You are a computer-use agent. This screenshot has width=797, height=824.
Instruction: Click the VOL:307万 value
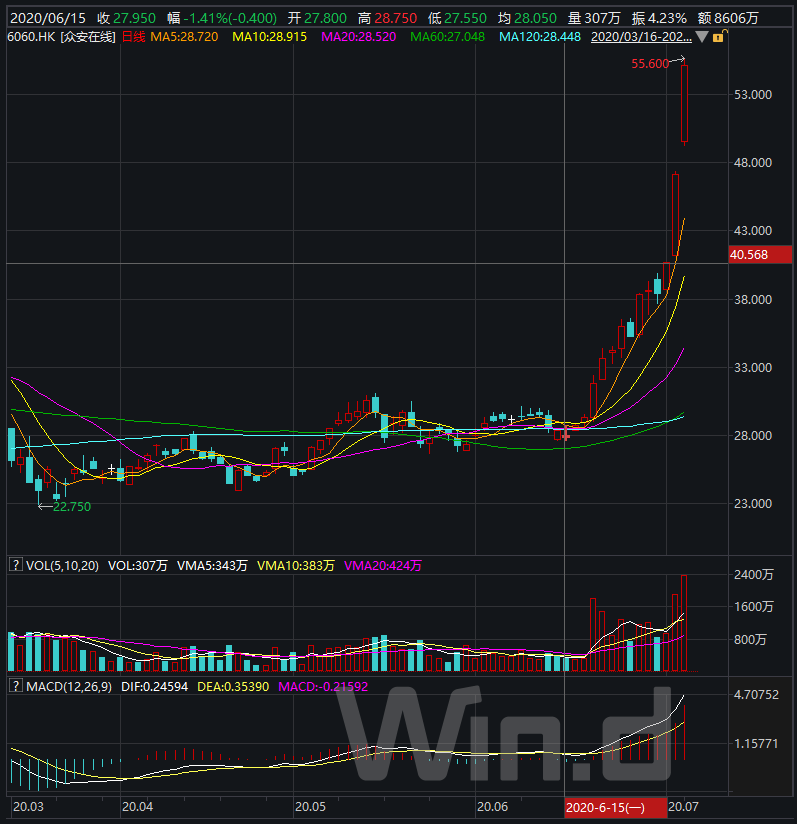pos(138,565)
